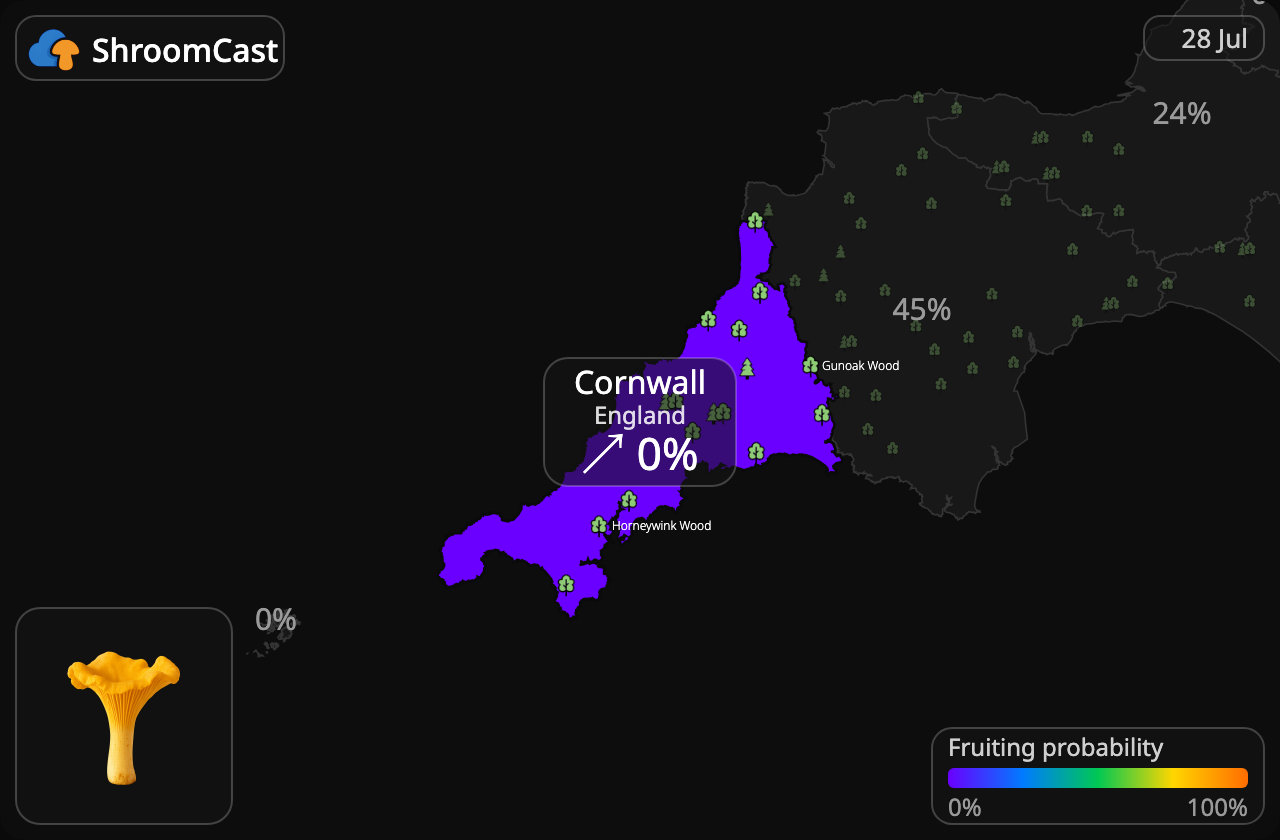The height and width of the screenshot is (840, 1280).
Task: Click the 0% value in Cornwall tooltip
Action: [667, 454]
